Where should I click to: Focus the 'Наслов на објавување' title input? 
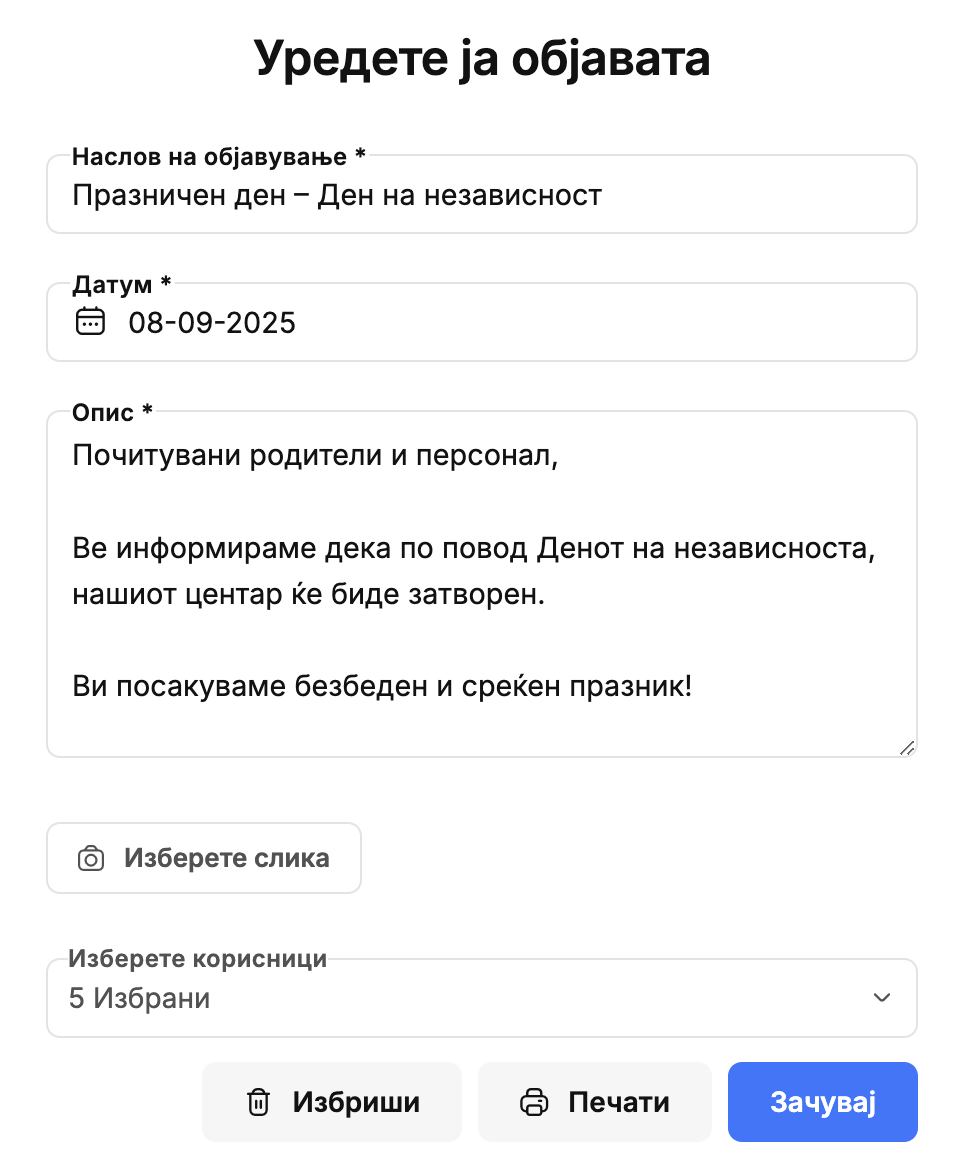click(480, 195)
